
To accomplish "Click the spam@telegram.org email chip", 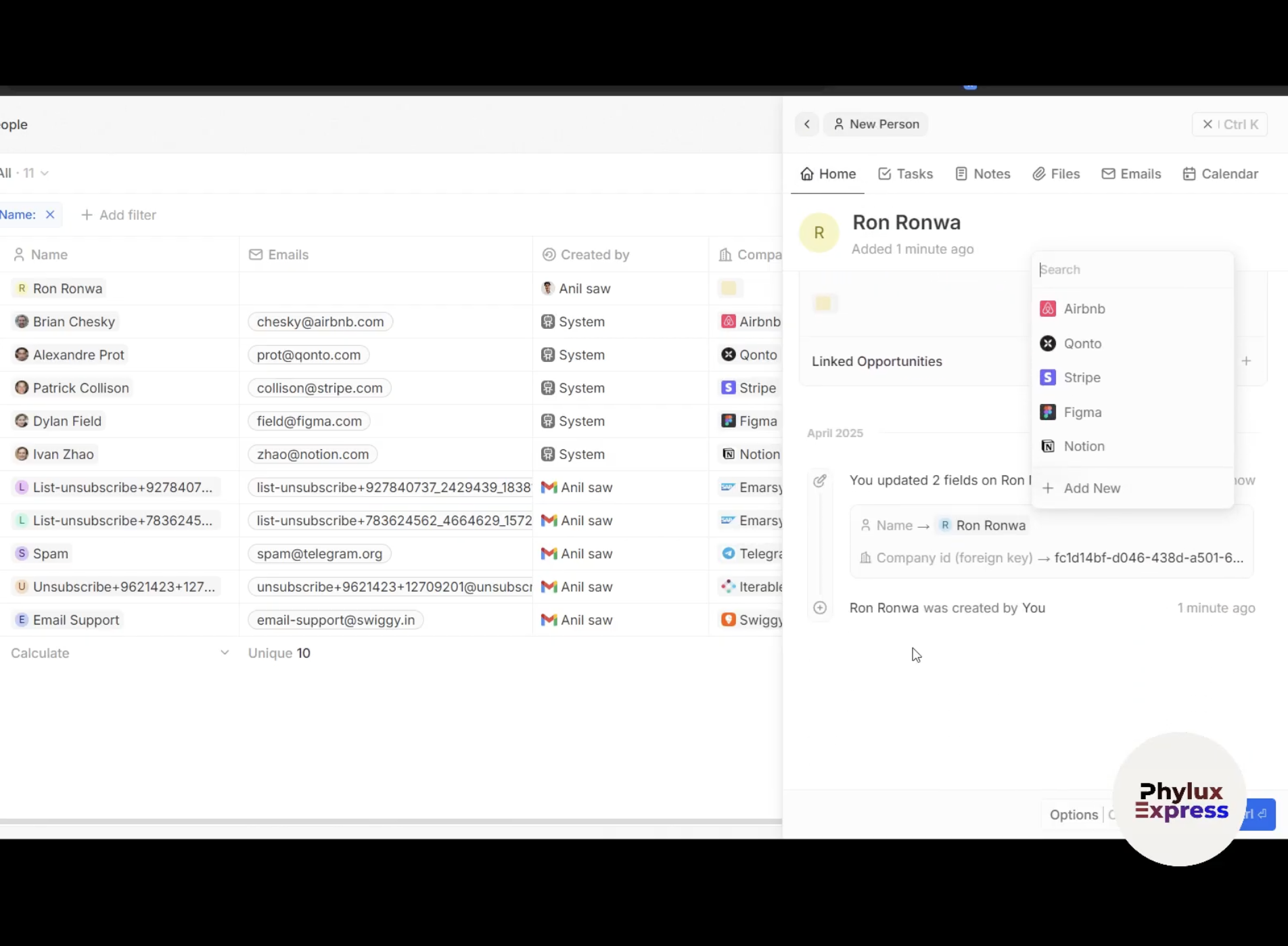I will click(x=320, y=554).
